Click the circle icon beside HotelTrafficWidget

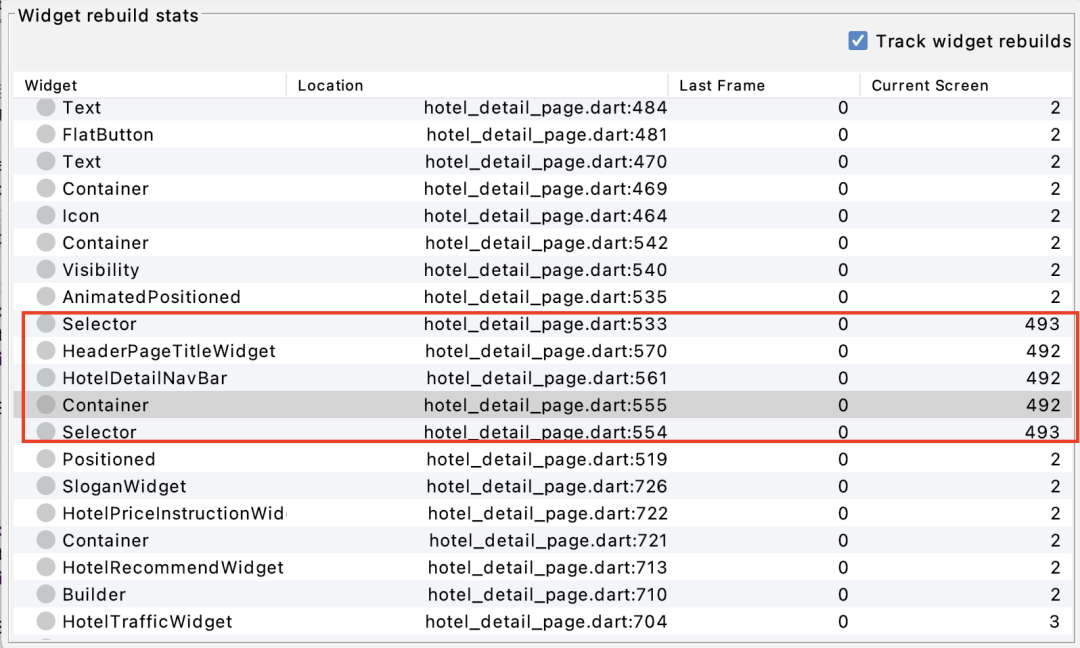click(46, 621)
